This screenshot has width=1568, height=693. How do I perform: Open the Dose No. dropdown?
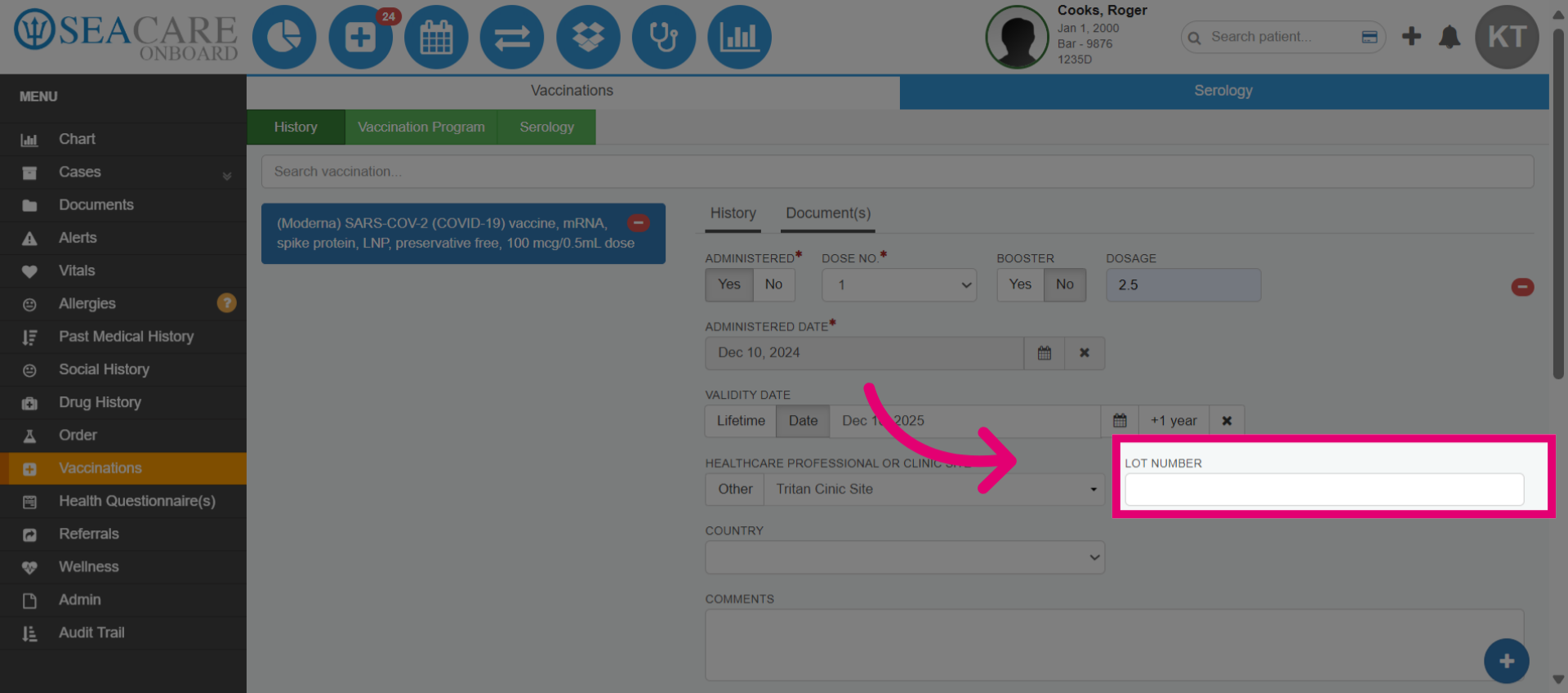(899, 285)
